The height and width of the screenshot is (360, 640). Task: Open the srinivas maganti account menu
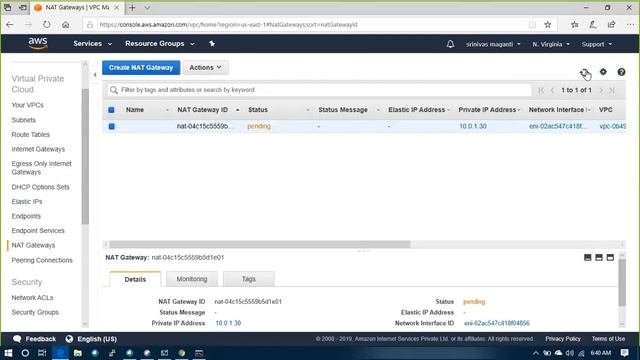coord(493,44)
